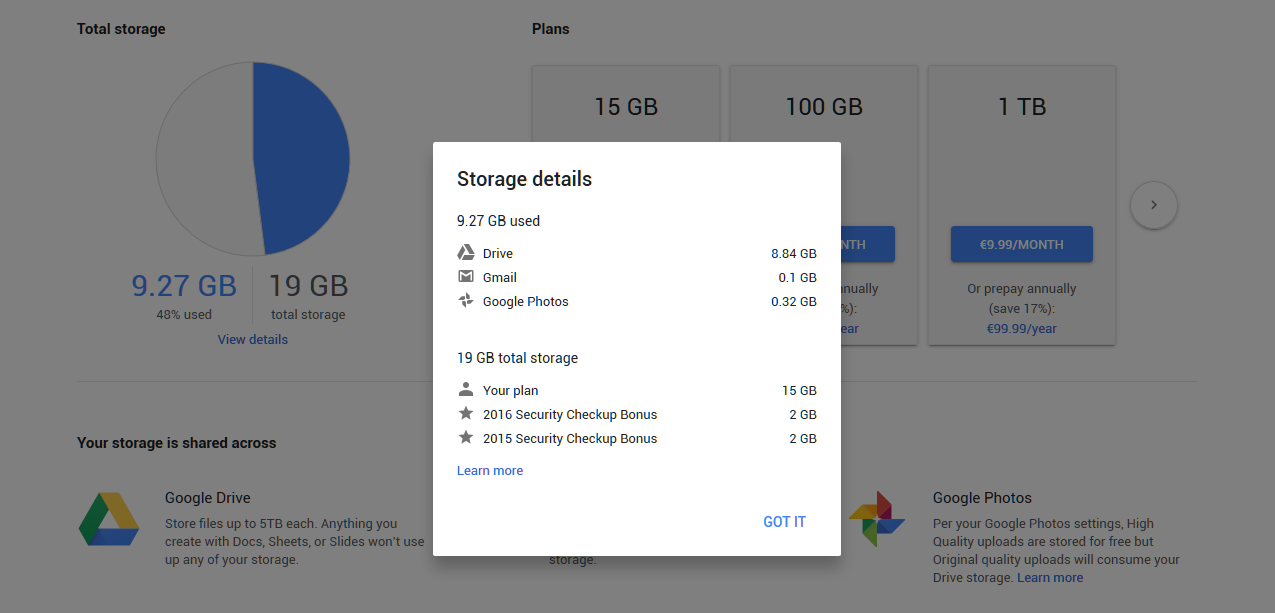Choose the €9.99/MONTH plan button
The image size is (1275, 613).
point(1022,244)
